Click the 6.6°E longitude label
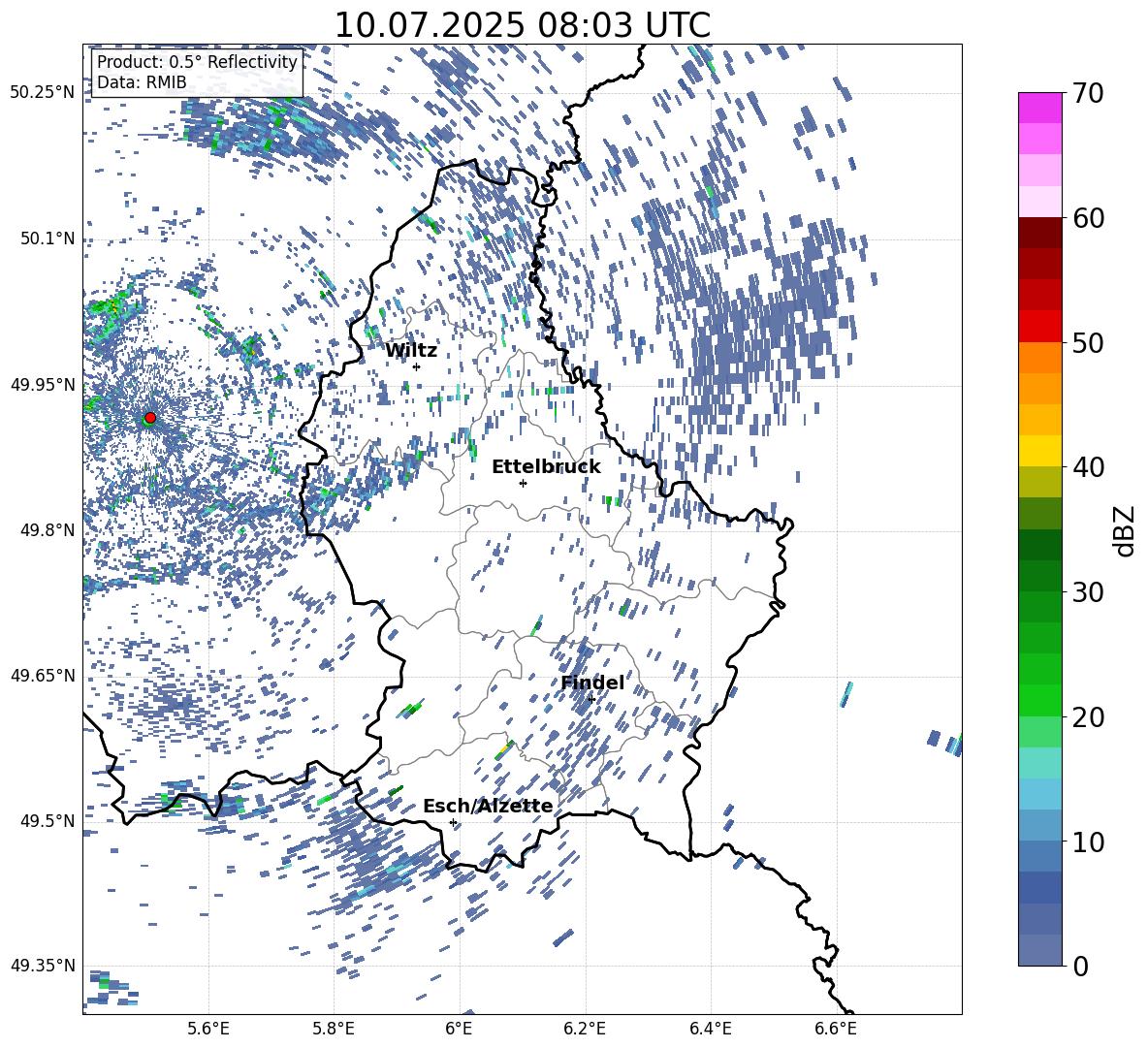 836,1029
